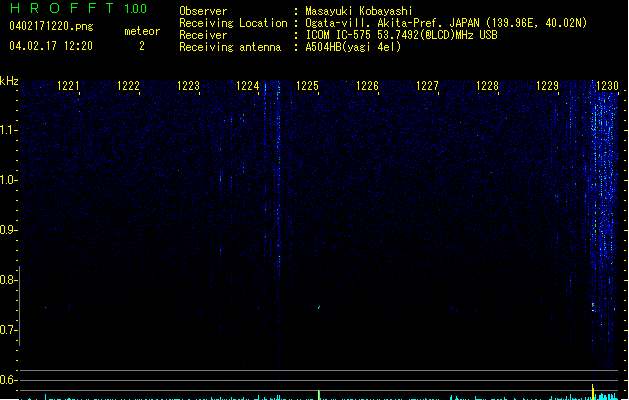
Task: Click the antenna value A504HB(yagi 4el)
Action: click(x=353, y=47)
